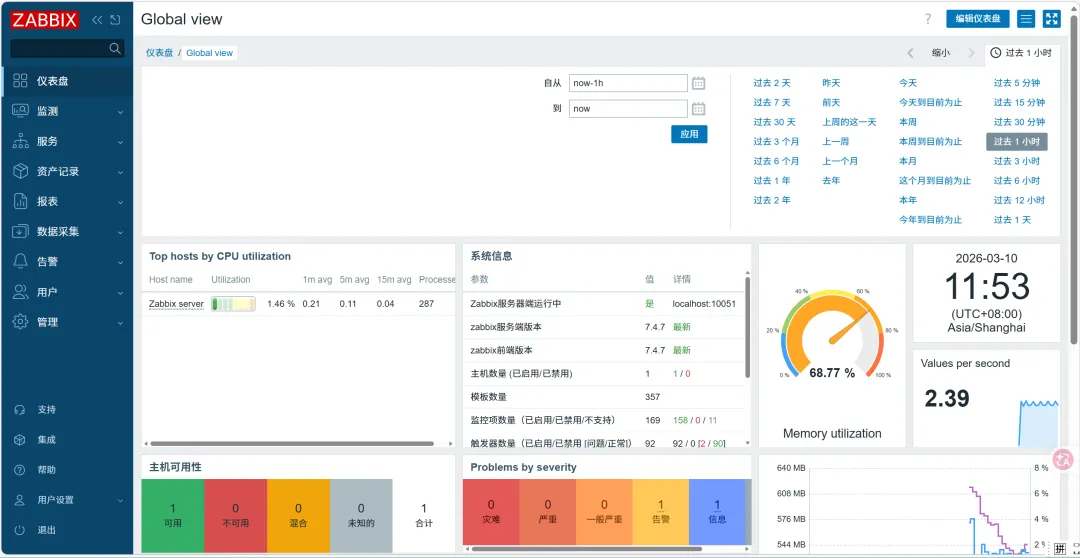Image resolution: width=1080 pixels, height=558 pixels.
Task: Expand the 告警 menu
Action: 67,262
